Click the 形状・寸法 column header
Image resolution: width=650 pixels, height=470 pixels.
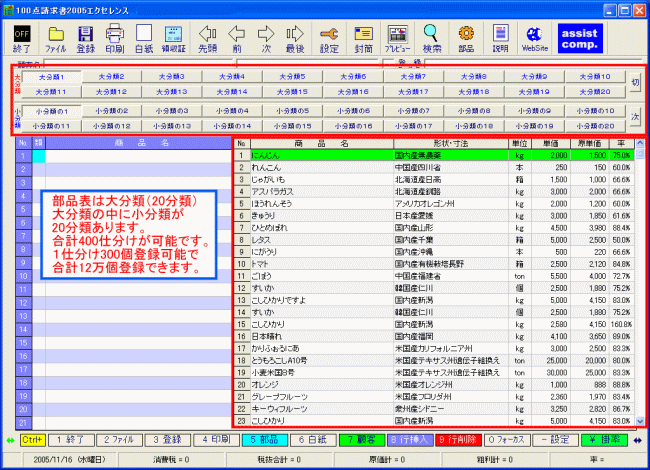(x=451, y=144)
